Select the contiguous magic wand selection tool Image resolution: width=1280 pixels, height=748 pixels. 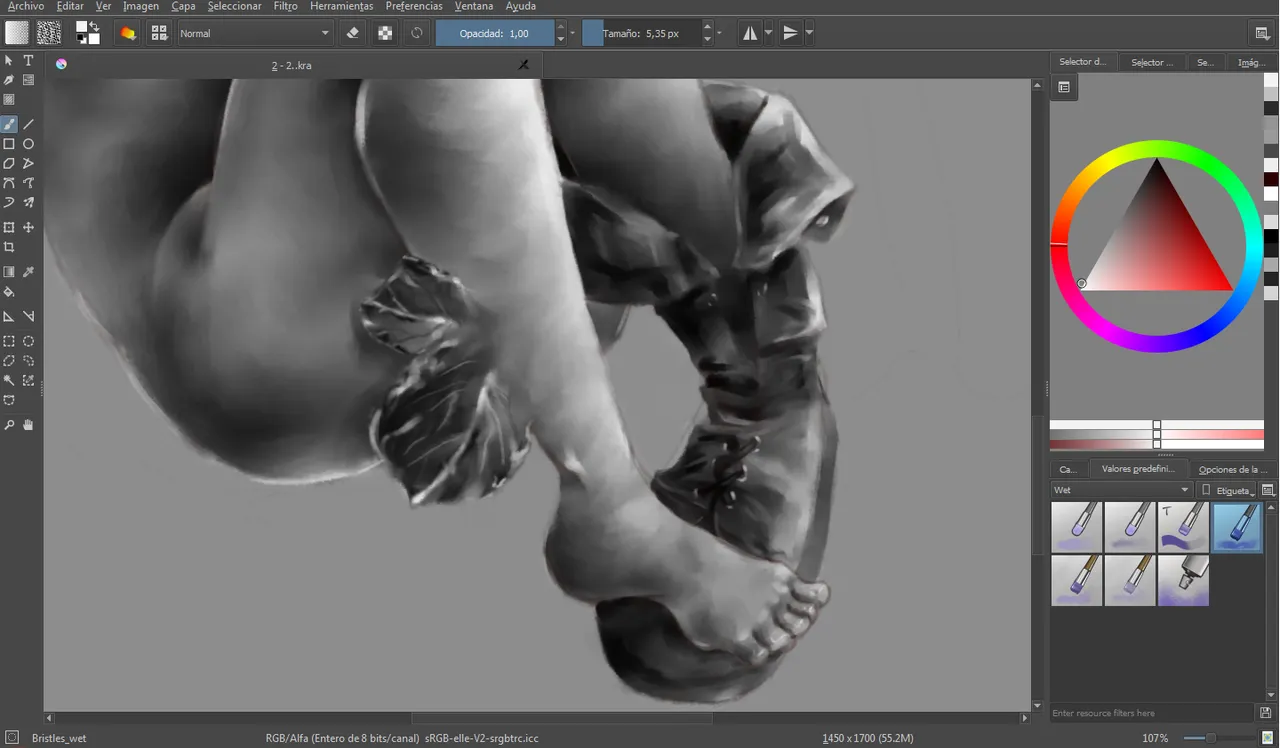pos(9,380)
